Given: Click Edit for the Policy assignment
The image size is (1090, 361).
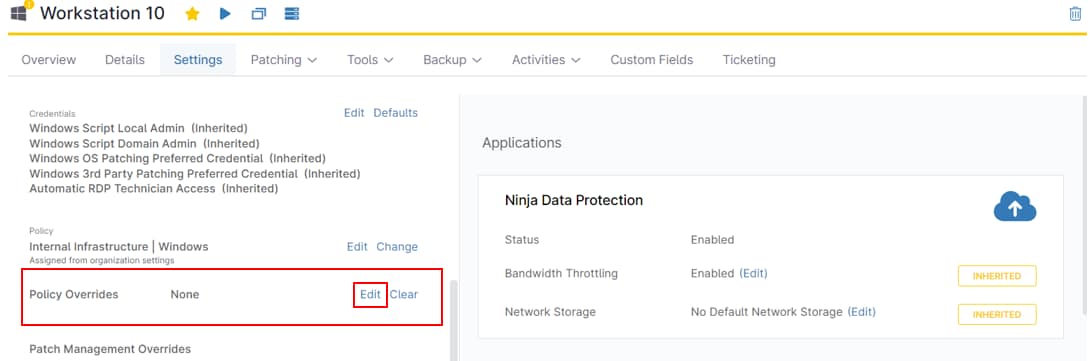Looking at the screenshot, I should click(x=357, y=246).
